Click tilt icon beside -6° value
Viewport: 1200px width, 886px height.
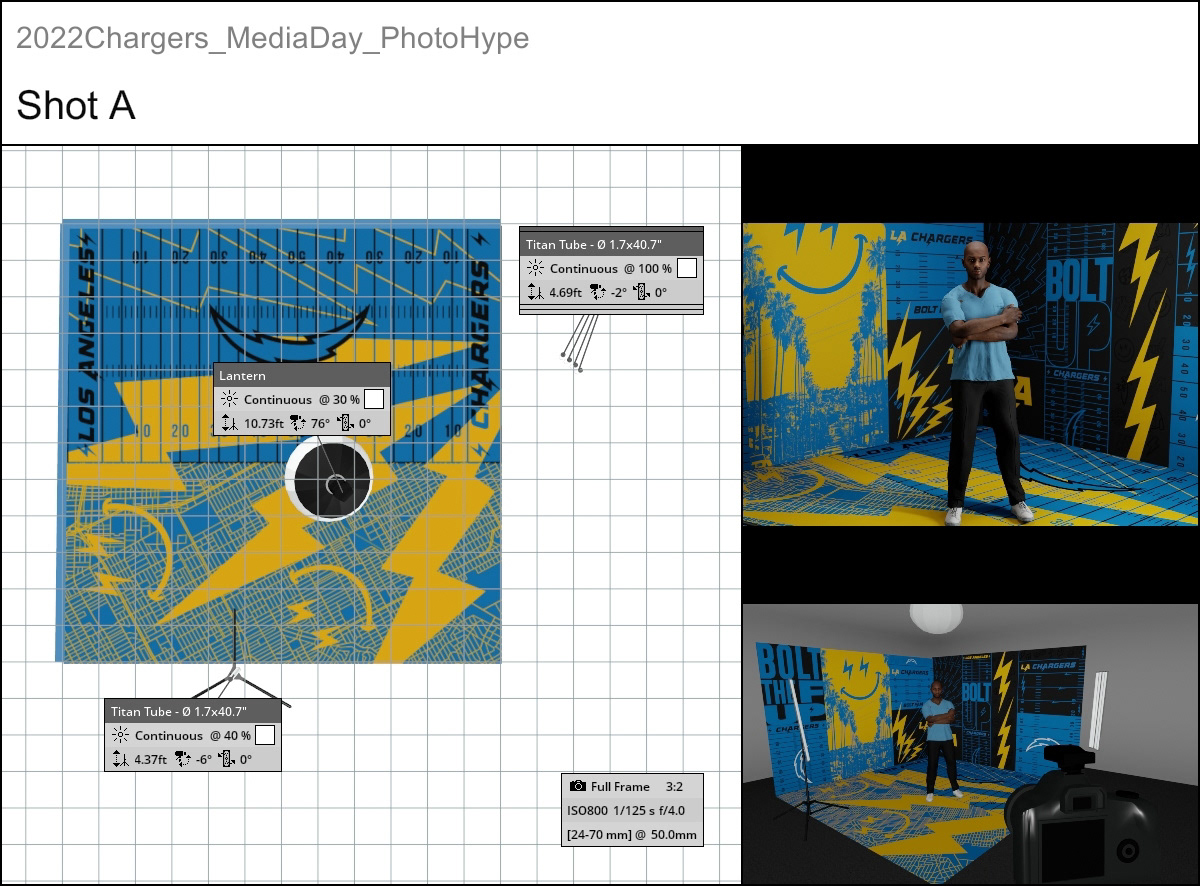[182, 760]
